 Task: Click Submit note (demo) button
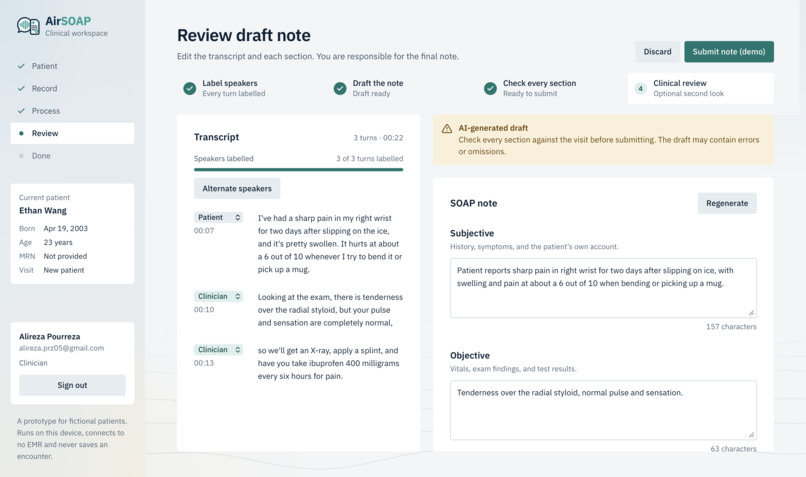(729, 51)
